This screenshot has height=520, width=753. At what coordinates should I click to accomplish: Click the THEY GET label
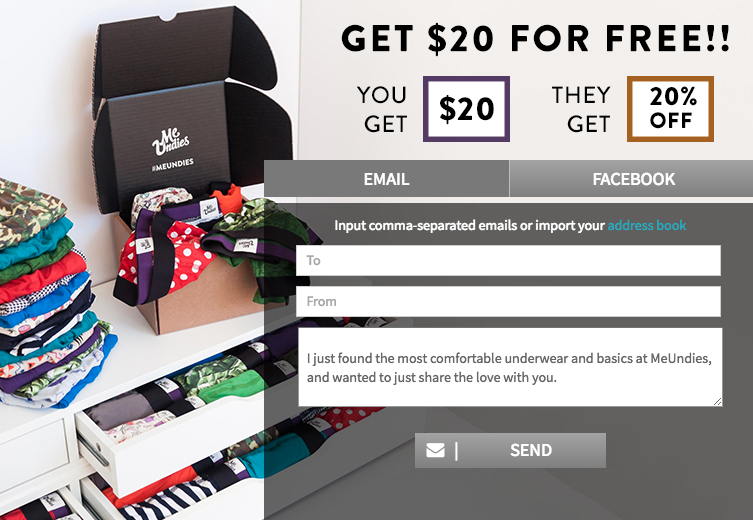pos(581,109)
